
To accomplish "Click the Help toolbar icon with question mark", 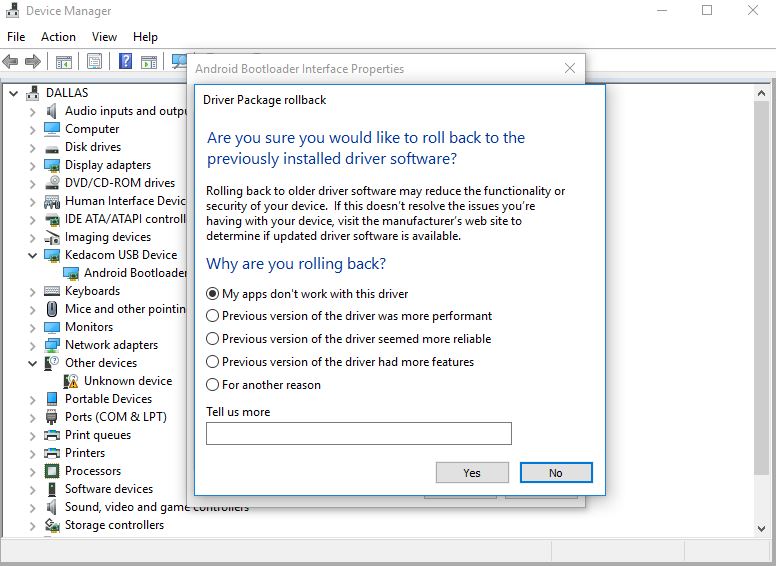I will click(126, 62).
